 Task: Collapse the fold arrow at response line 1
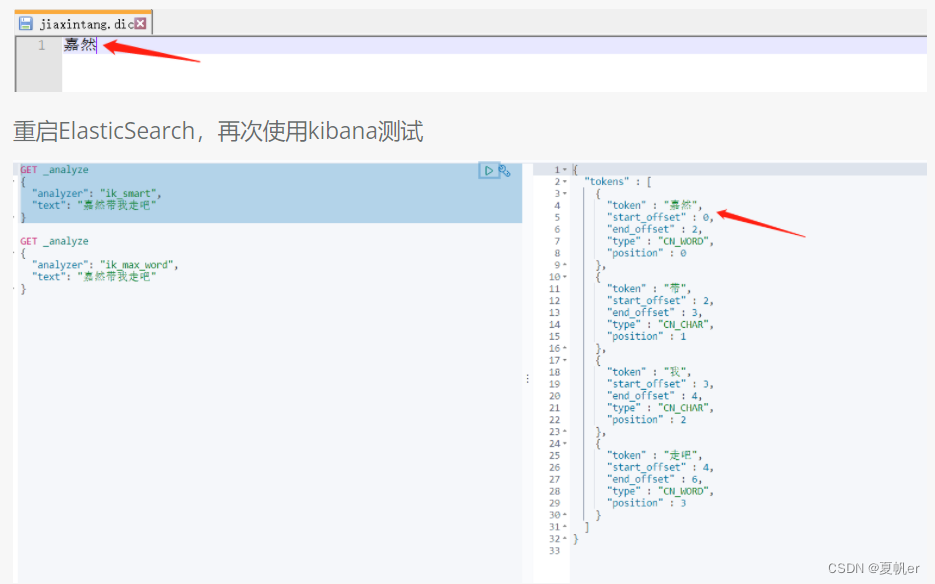[565, 170]
